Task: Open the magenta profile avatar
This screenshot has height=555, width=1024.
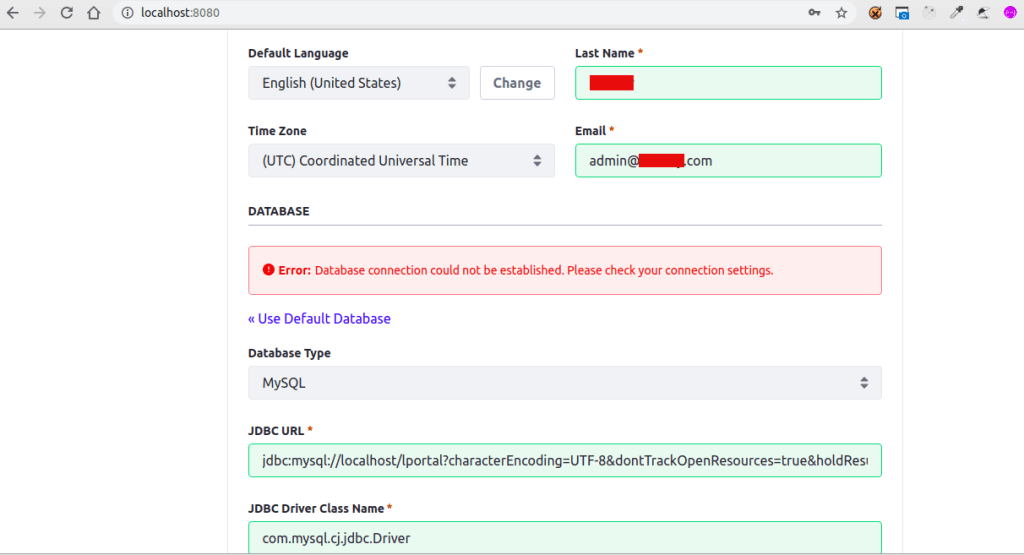Action: pyautogui.click(x=1010, y=13)
